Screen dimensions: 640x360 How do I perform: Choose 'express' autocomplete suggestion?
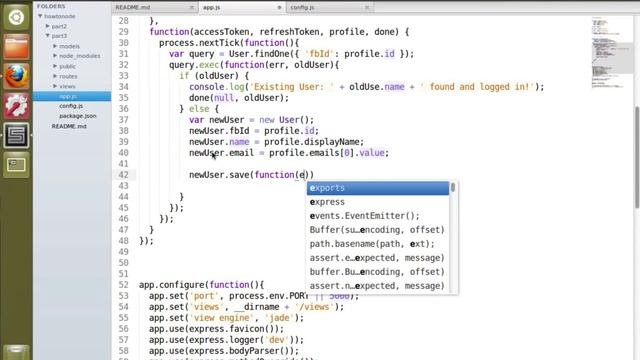point(378,202)
